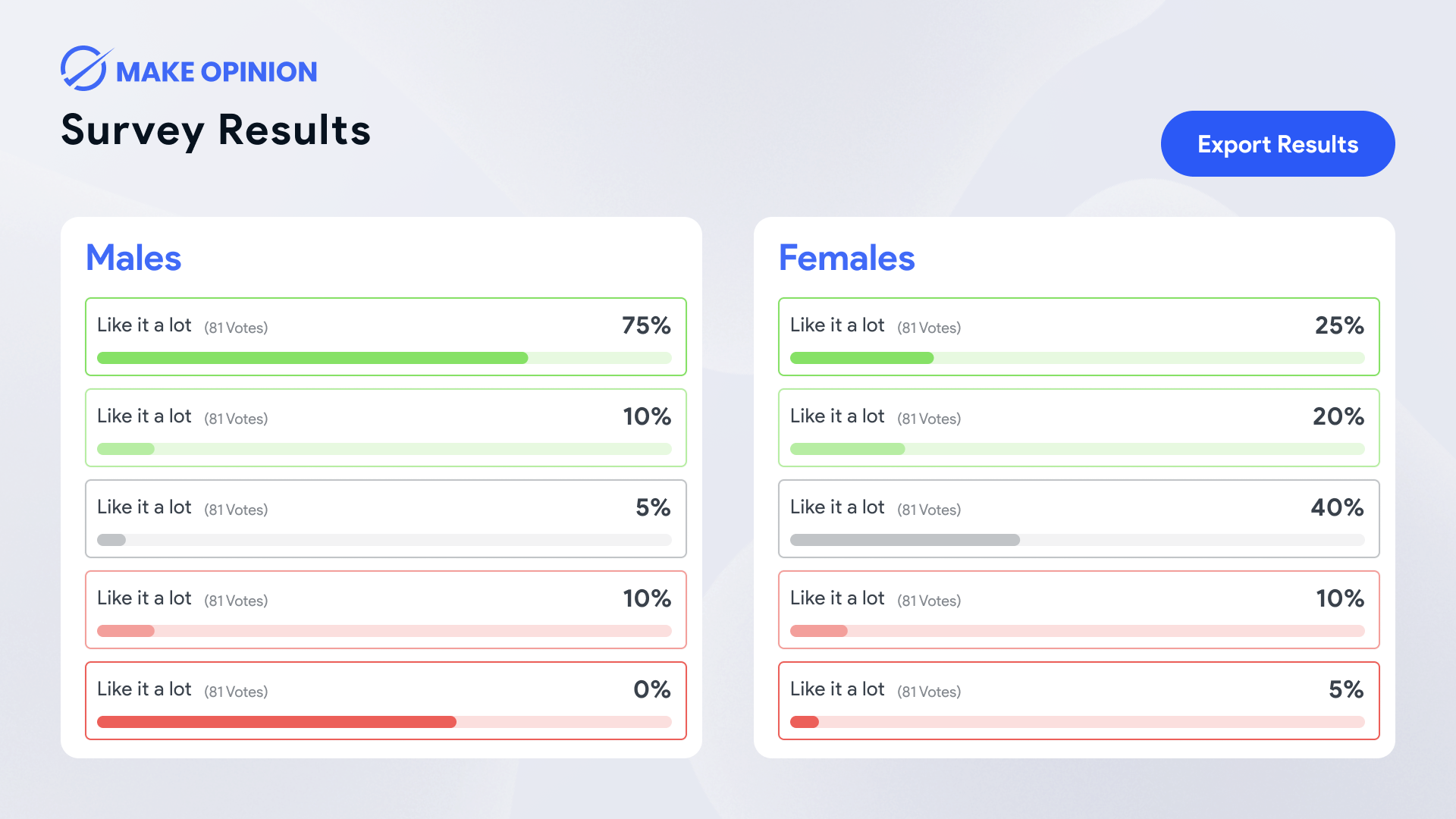1456x819 pixels.
Task: Select the red 5% result row for Females
Action: coord(1078,700)
